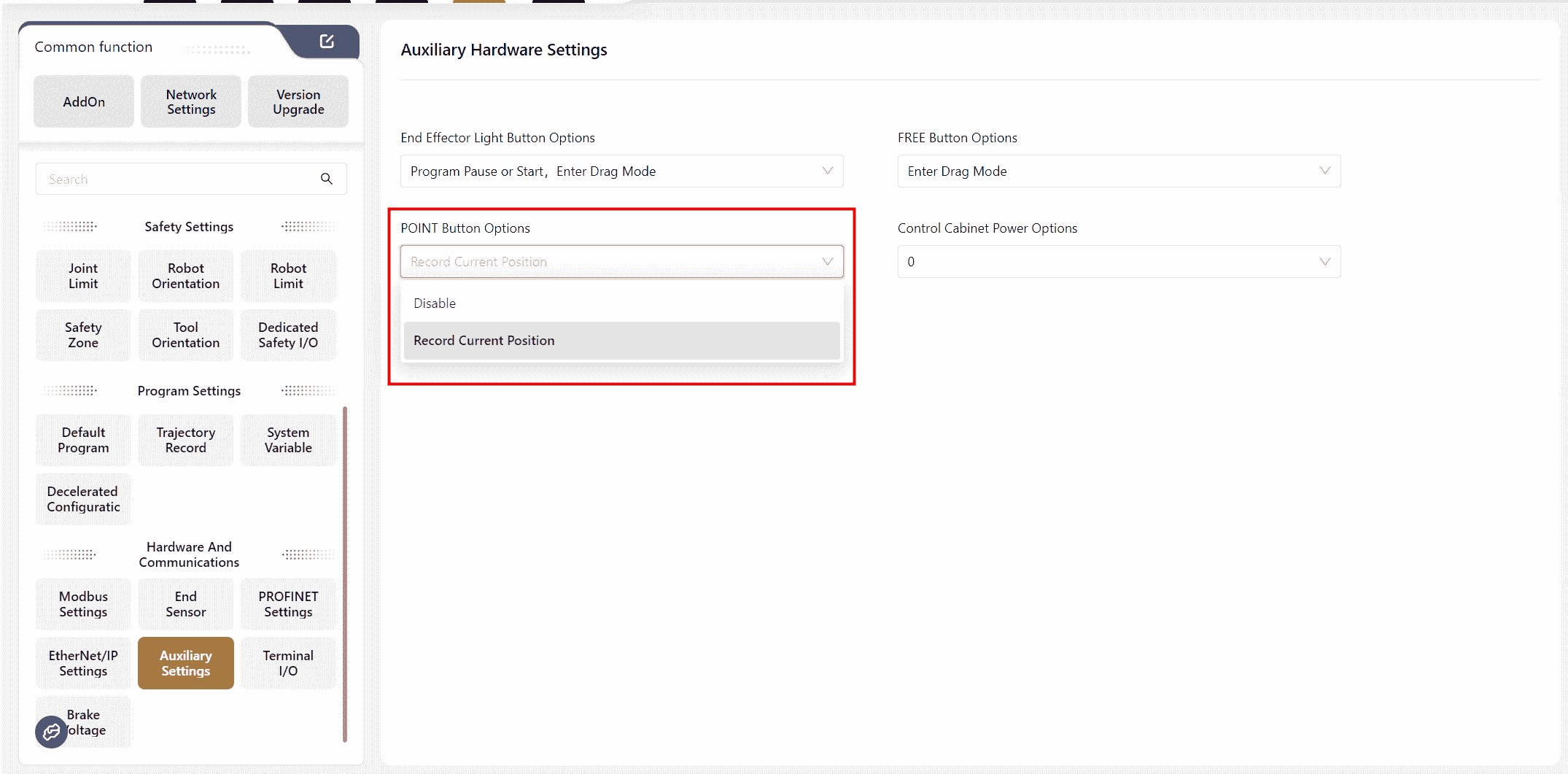This screenshot has width=1568, height=774.
Task: Go to Version Upgrade
Action: pyautogui.click(x=298, y=102)
